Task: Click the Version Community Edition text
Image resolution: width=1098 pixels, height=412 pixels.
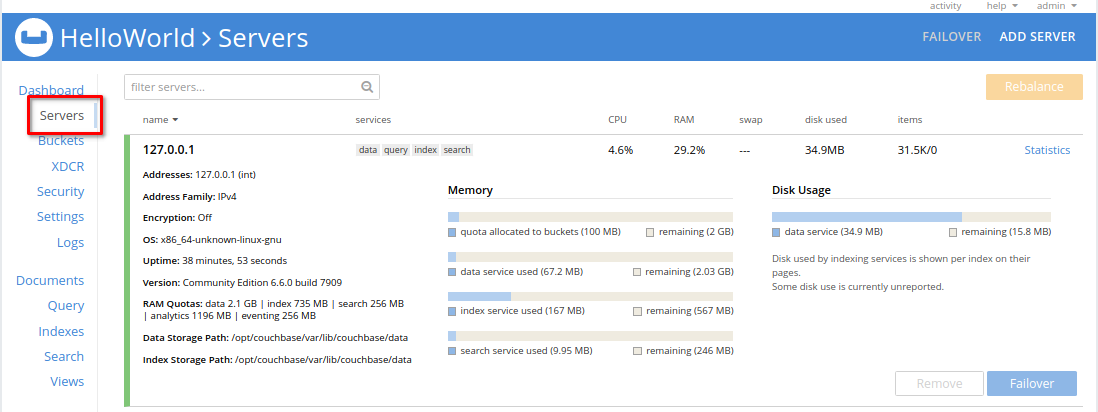Action: [242, 282]
